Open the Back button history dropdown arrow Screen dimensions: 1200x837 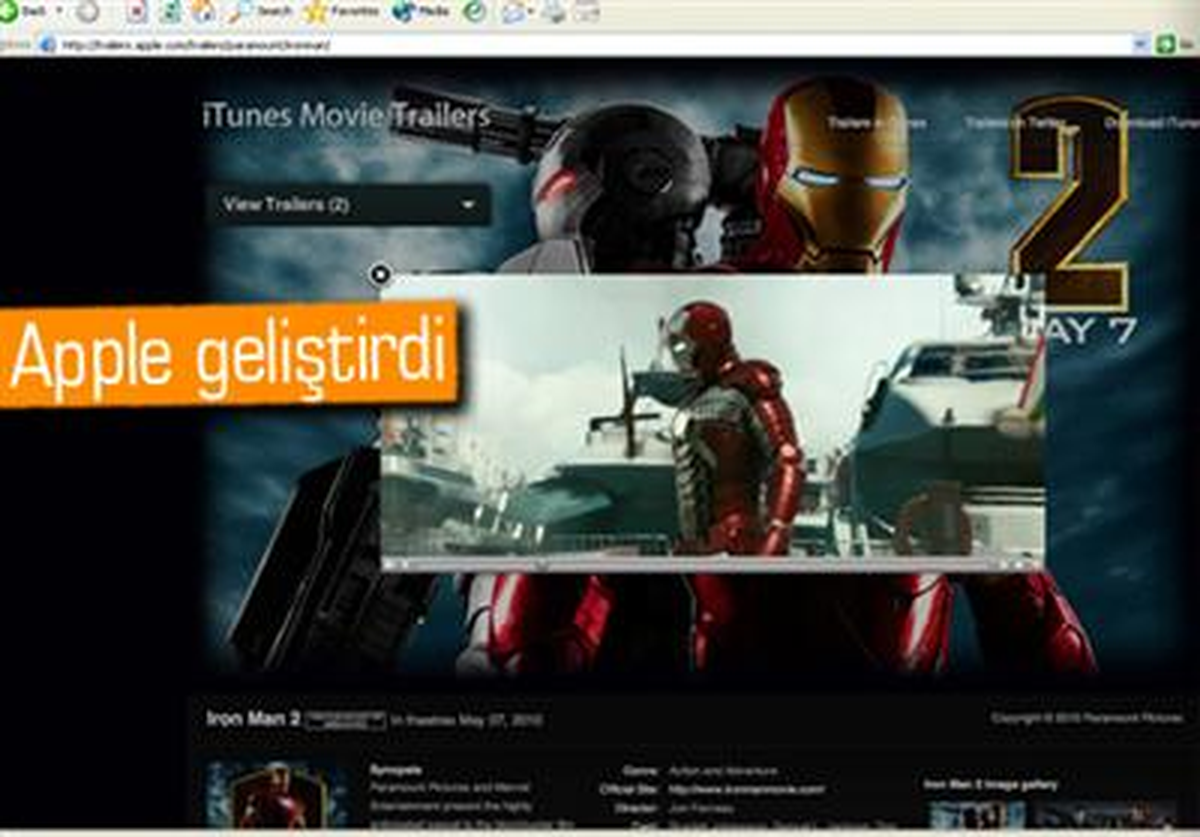click(59, 11)
